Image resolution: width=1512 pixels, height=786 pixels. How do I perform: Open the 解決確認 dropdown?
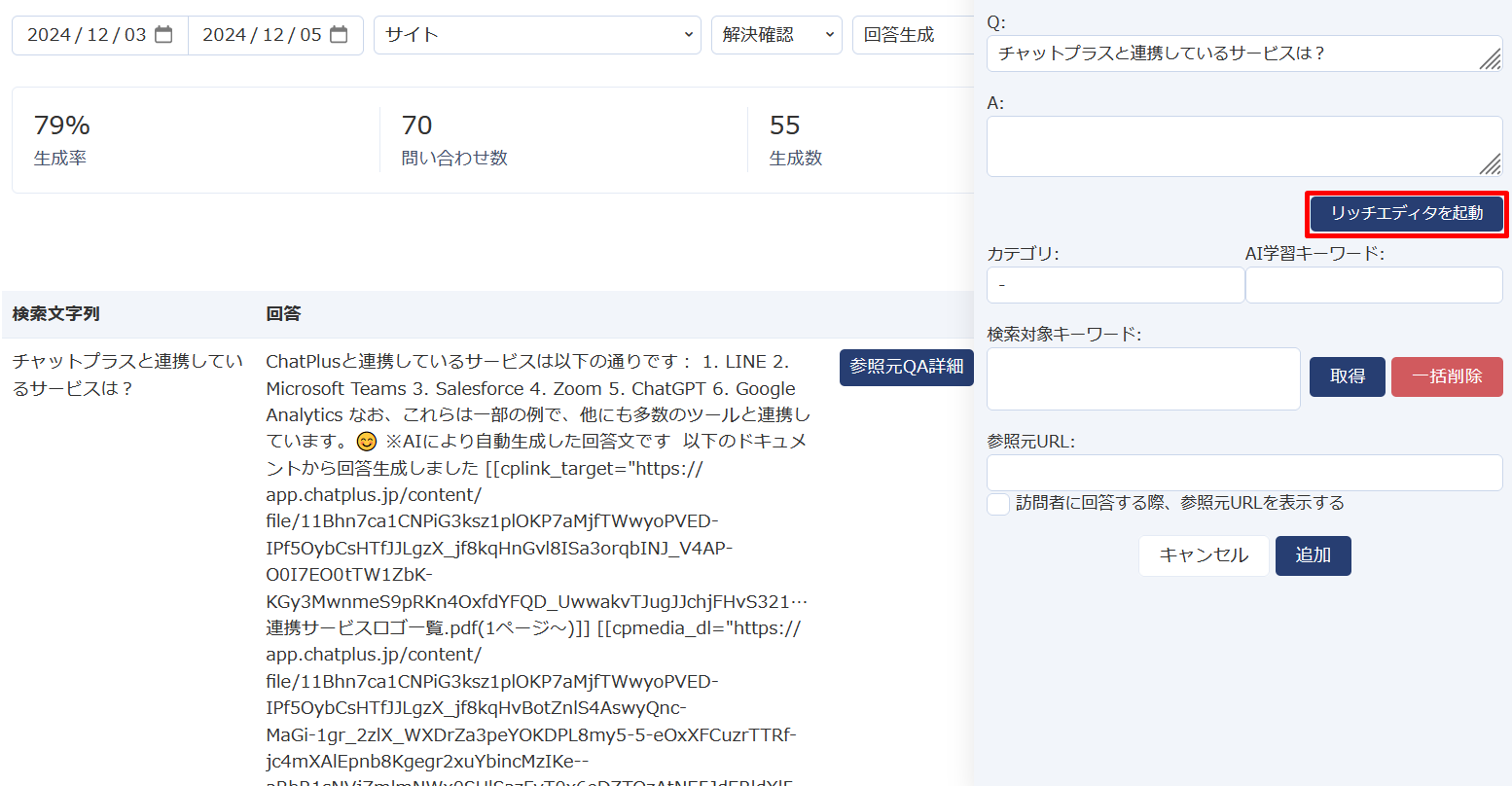pyautogui.click(x=776, y=35)
